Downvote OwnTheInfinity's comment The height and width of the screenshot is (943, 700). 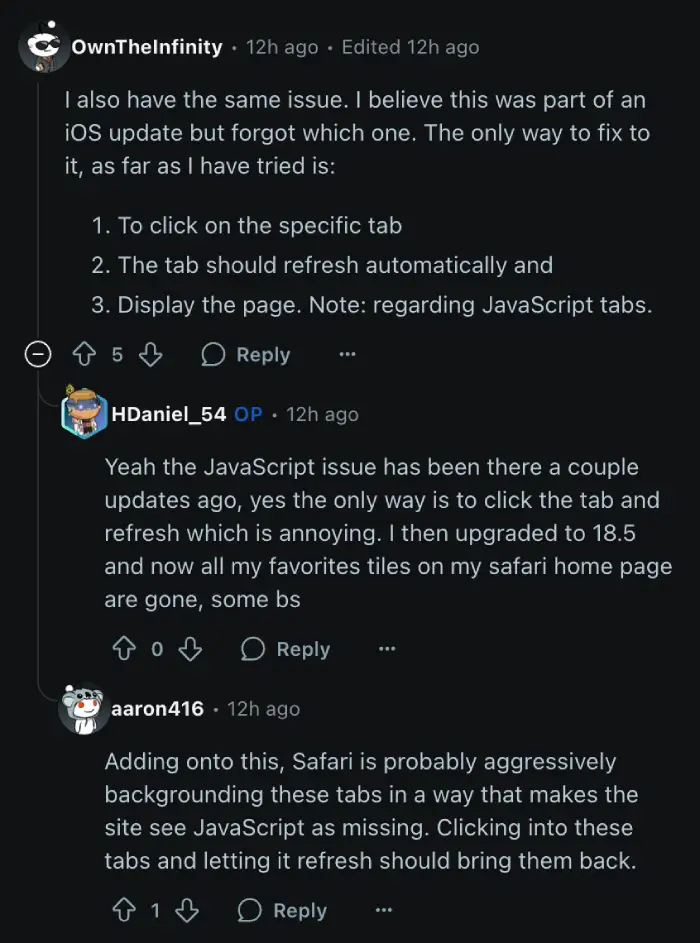(150, 355)
